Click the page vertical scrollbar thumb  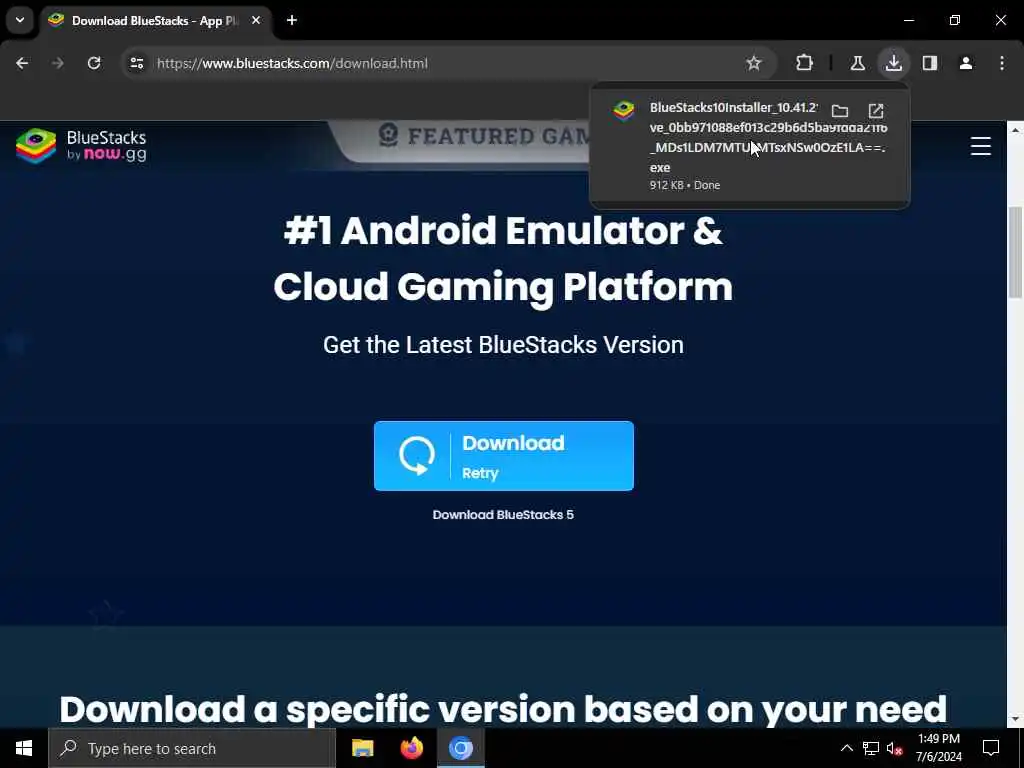coord(1015,251)
